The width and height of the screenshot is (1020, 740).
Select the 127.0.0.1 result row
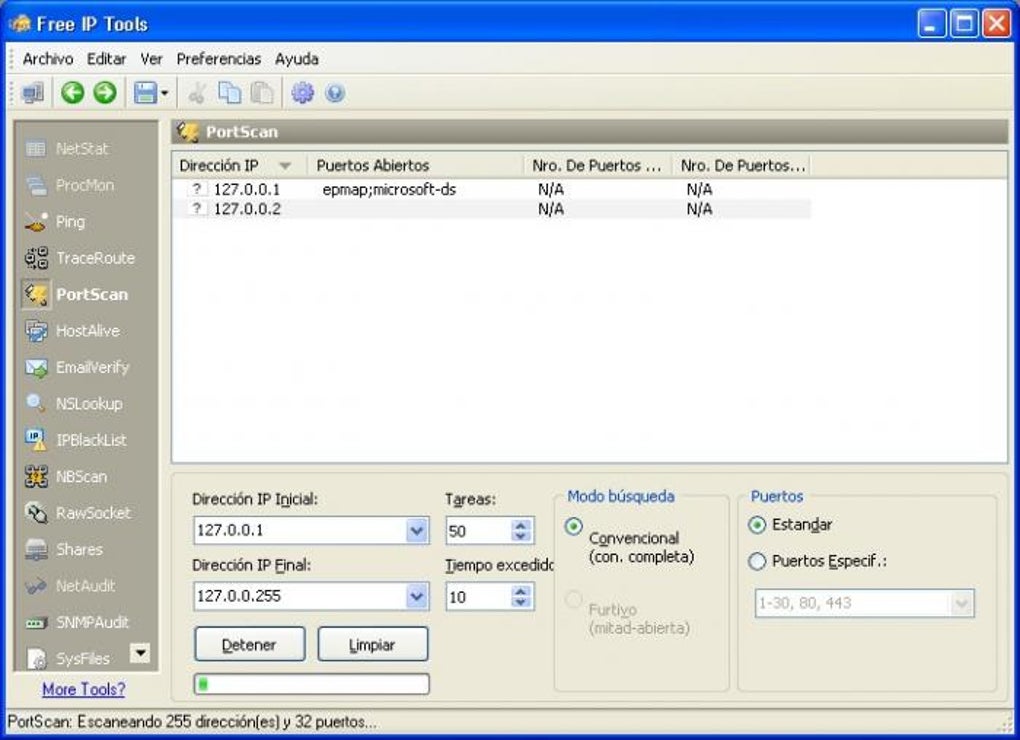(492, 189)
